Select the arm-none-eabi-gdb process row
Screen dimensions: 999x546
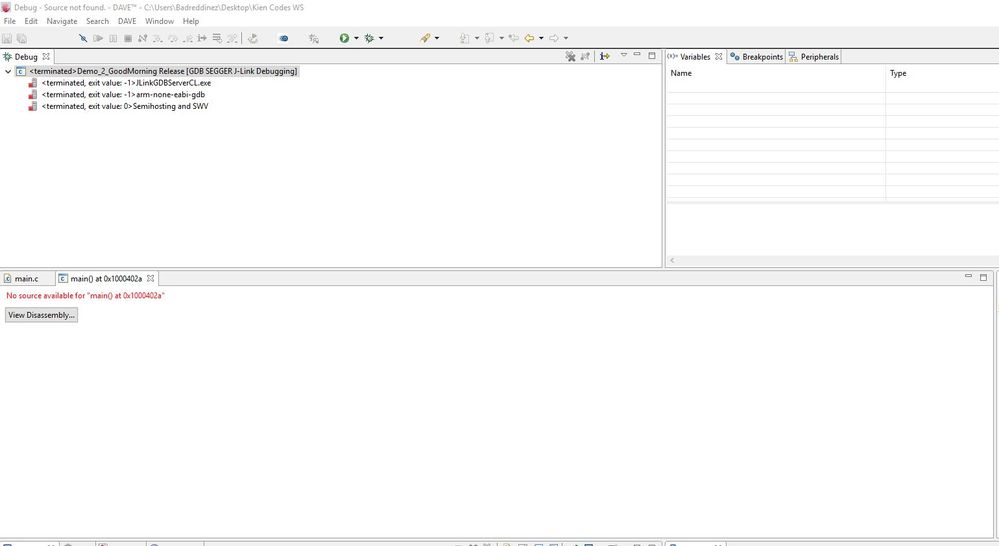click(x=117, y=94)
